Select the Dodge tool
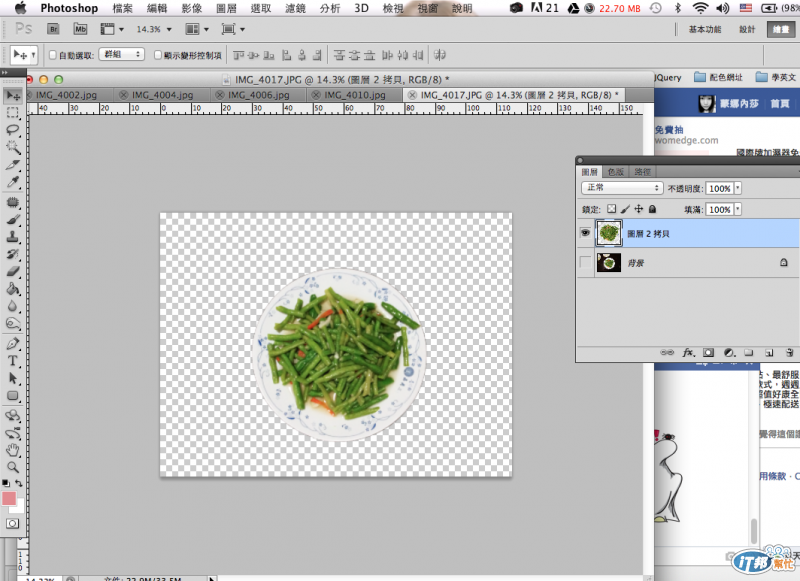The image size is (800, 581). (13, 323)
